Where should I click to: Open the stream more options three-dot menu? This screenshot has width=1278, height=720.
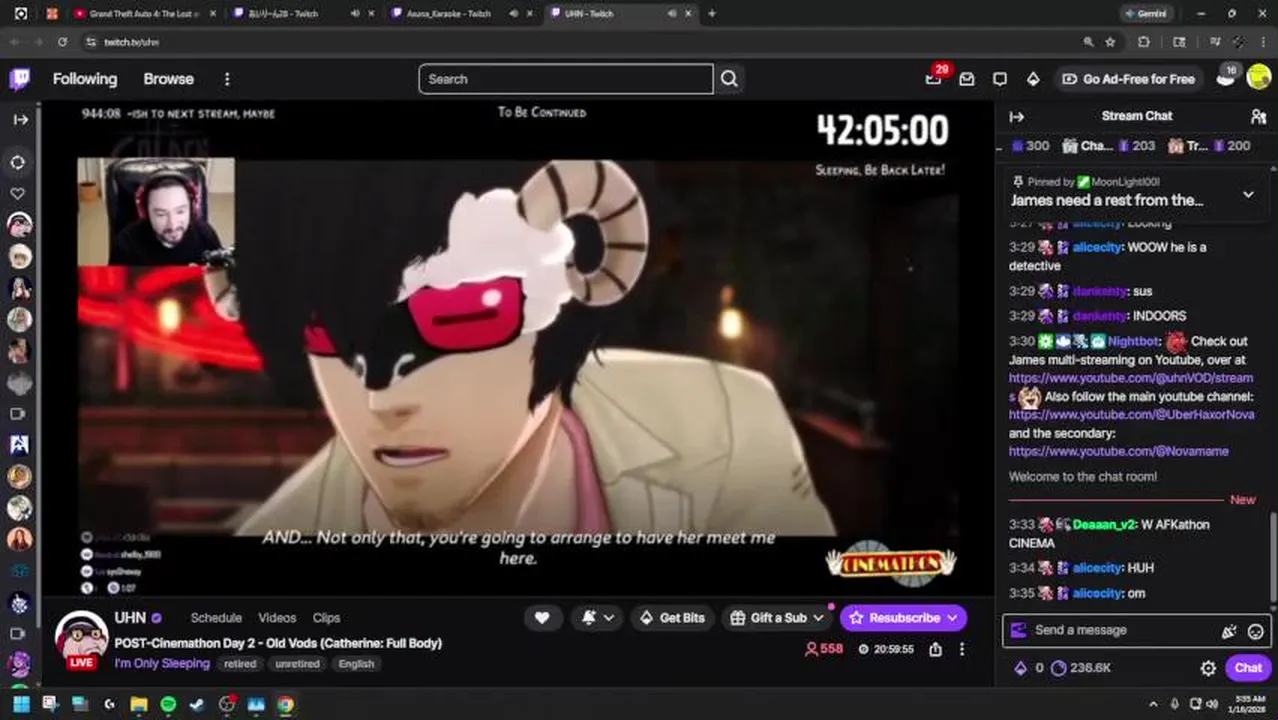(x=962, y=649)
